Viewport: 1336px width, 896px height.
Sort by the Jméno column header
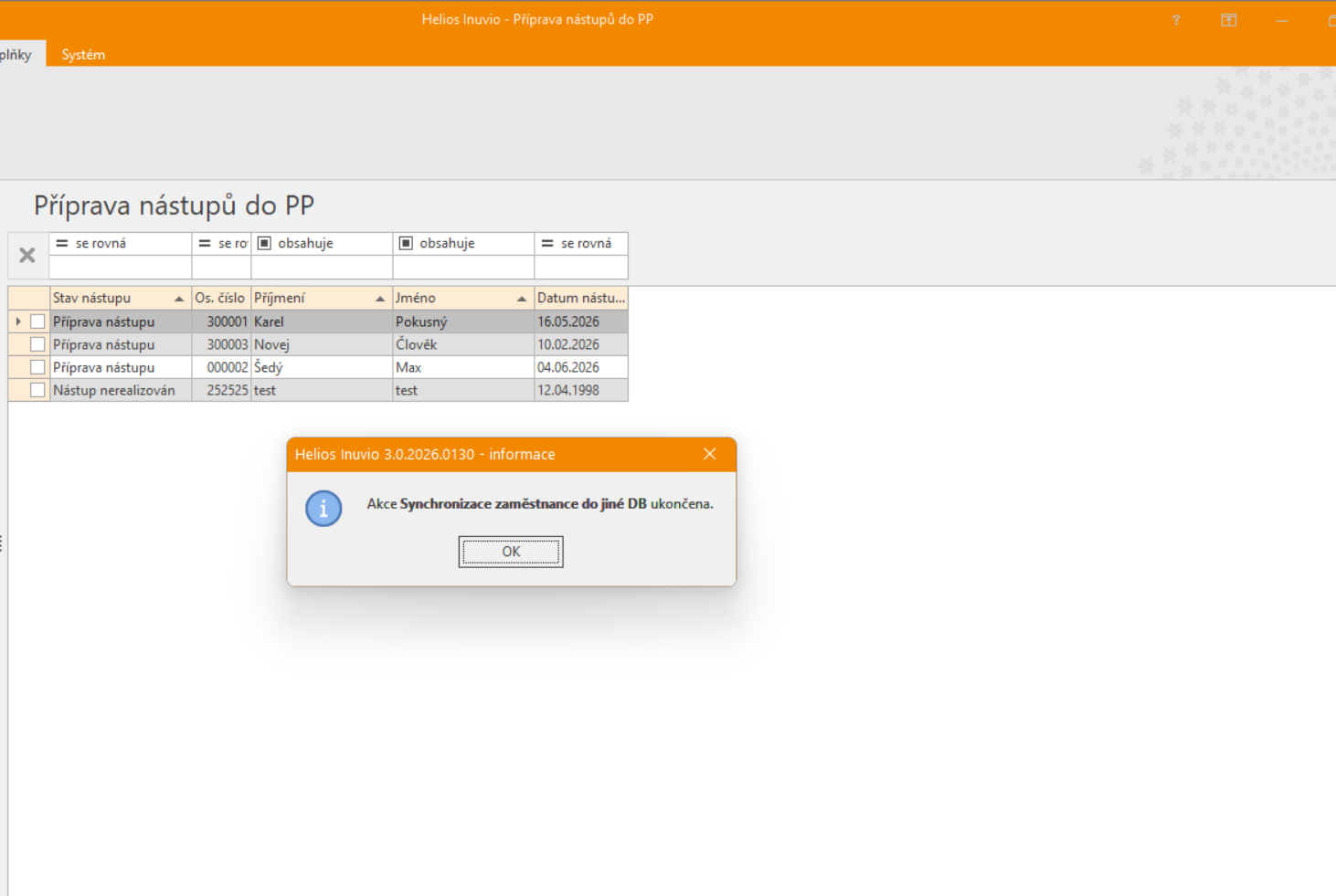click(463, 298)
